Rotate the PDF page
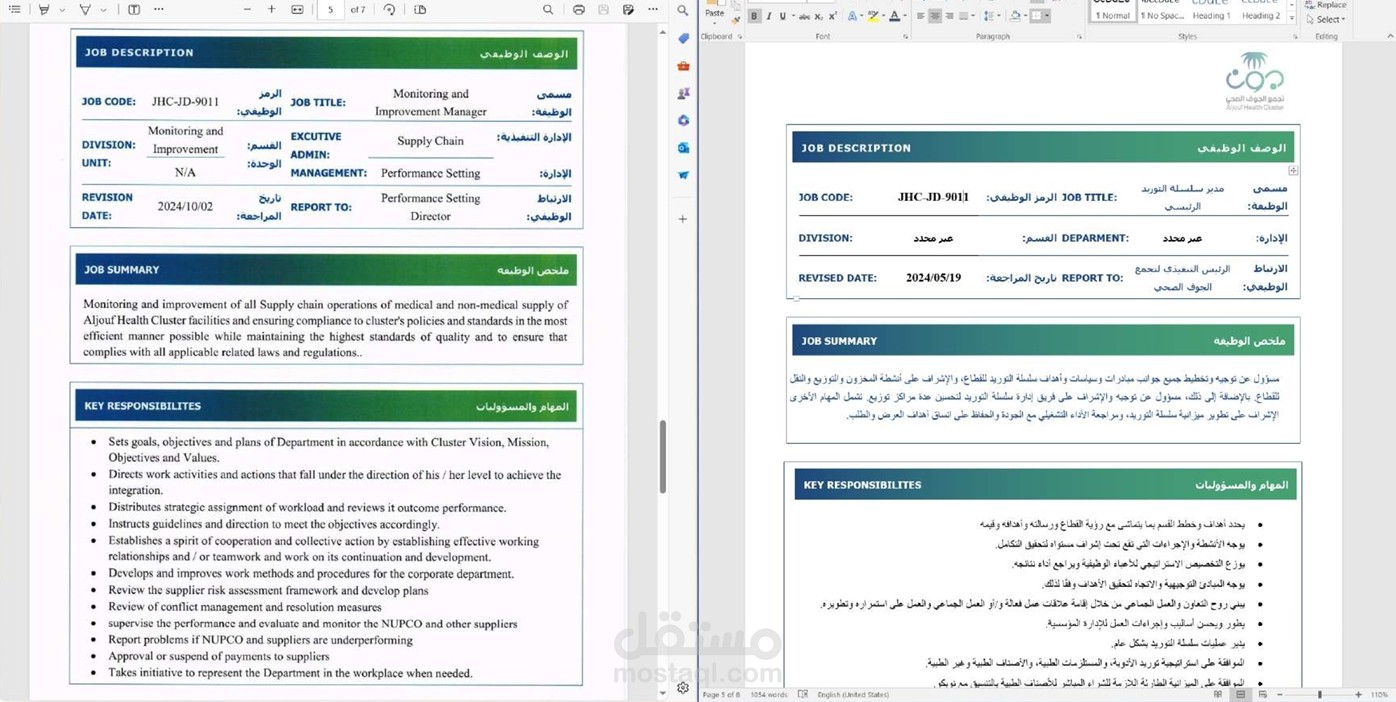1396x702 pixels. click(x=389, y=9)
